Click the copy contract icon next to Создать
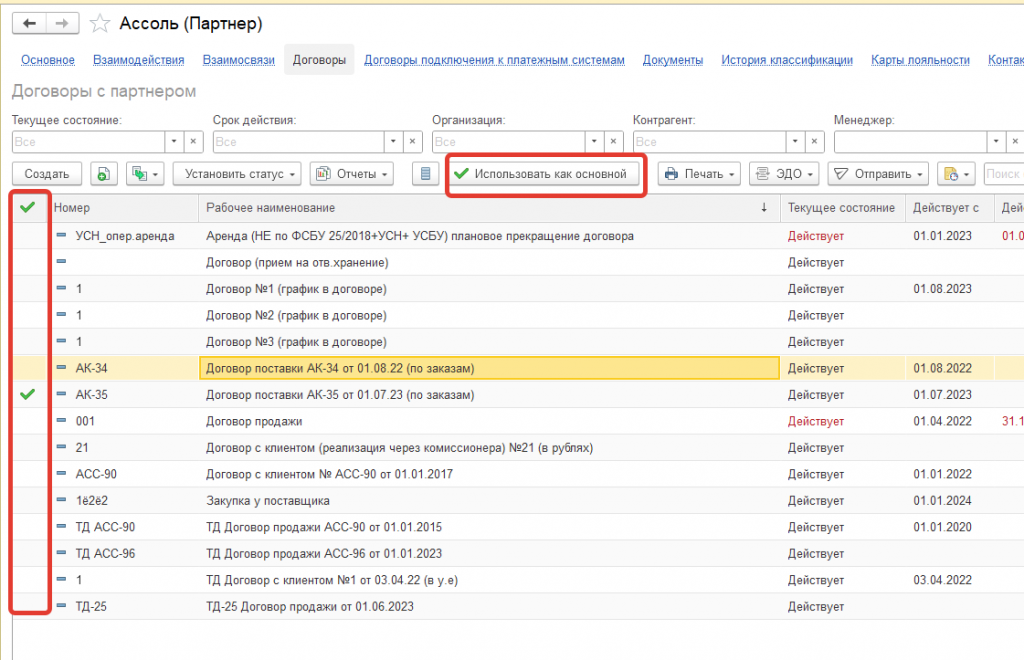1024x660 pixels. (103, 174)
